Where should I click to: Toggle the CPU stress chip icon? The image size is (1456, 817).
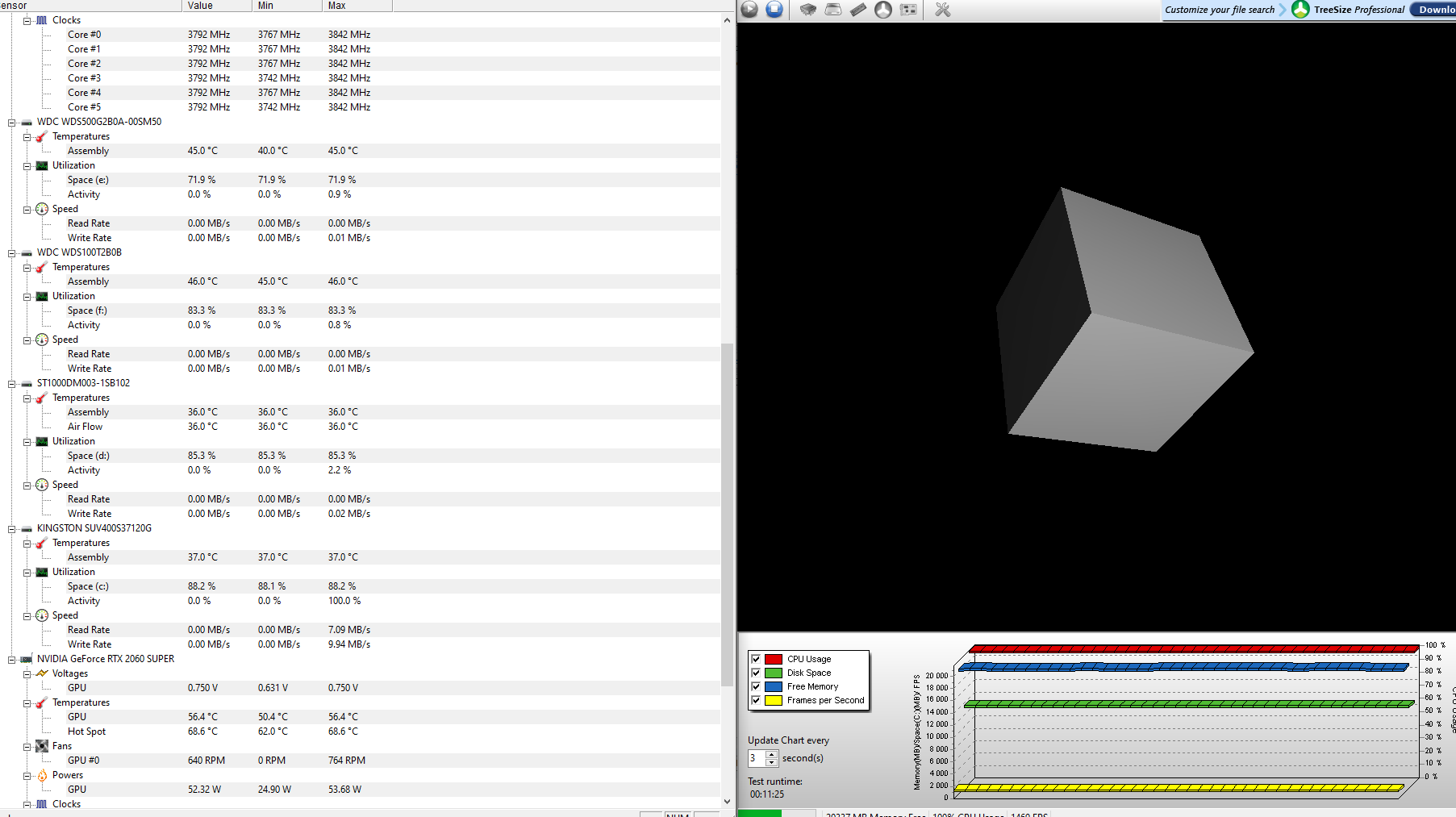click(807, 10)
